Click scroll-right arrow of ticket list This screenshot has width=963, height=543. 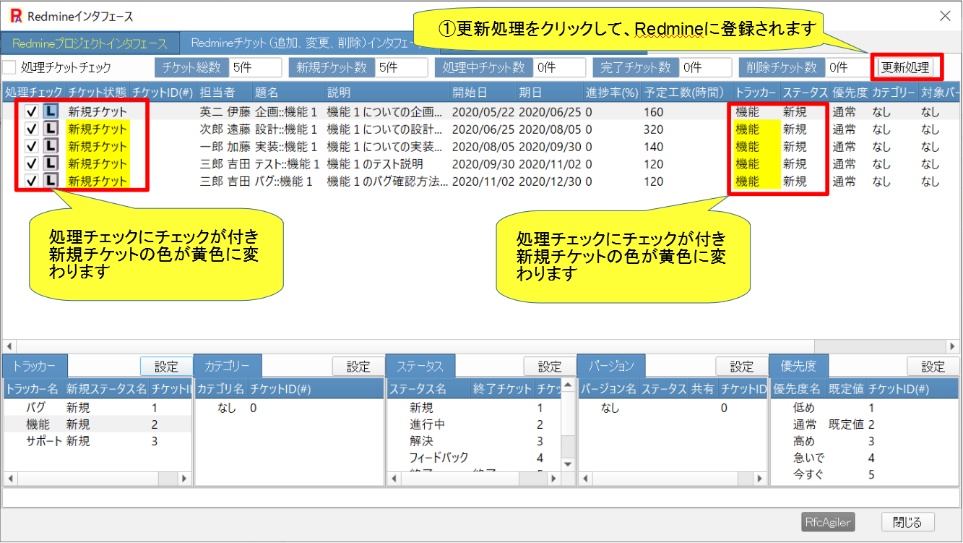pos(952,346)
